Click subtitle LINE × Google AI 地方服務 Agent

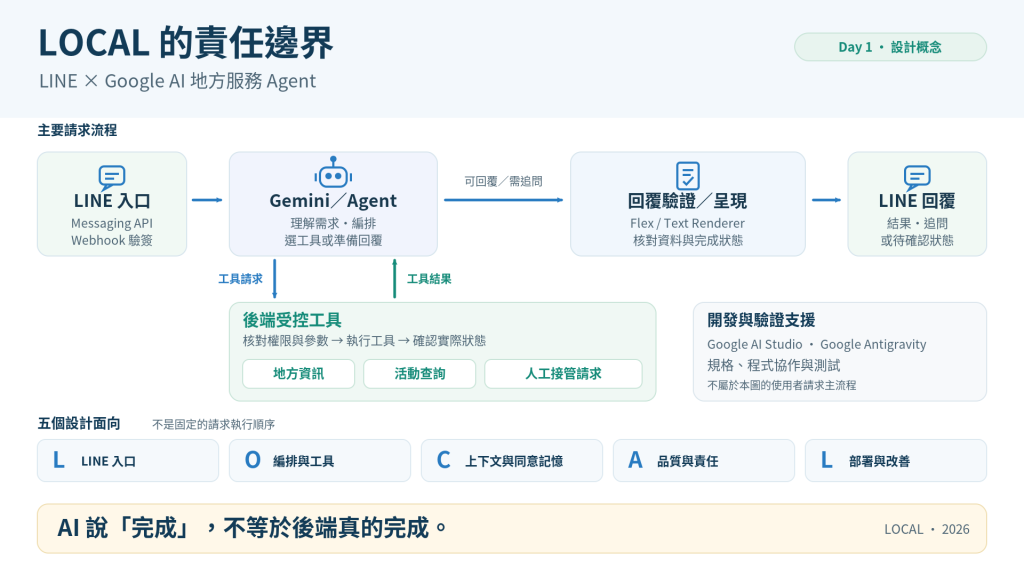(178, 81)
